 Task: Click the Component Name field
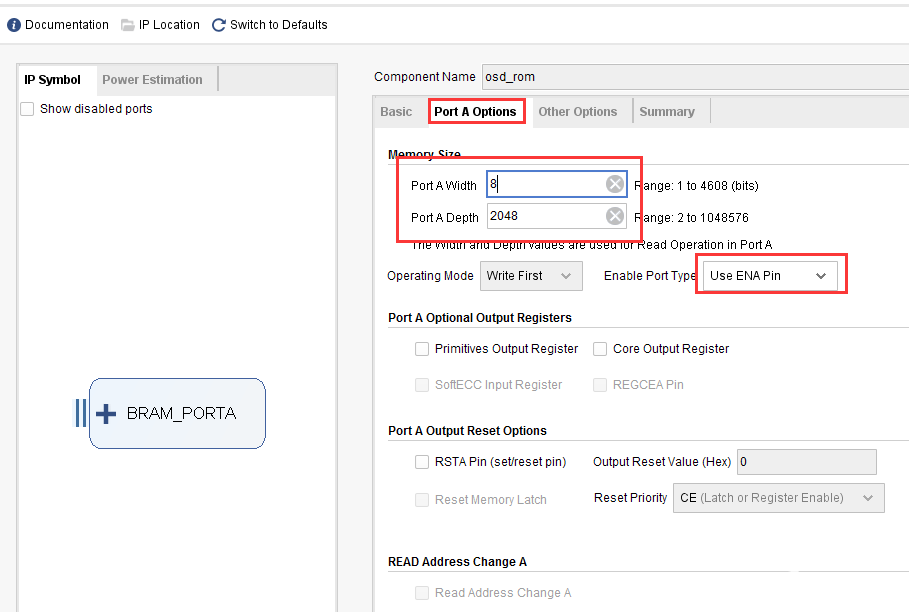[x=695, y=77]
